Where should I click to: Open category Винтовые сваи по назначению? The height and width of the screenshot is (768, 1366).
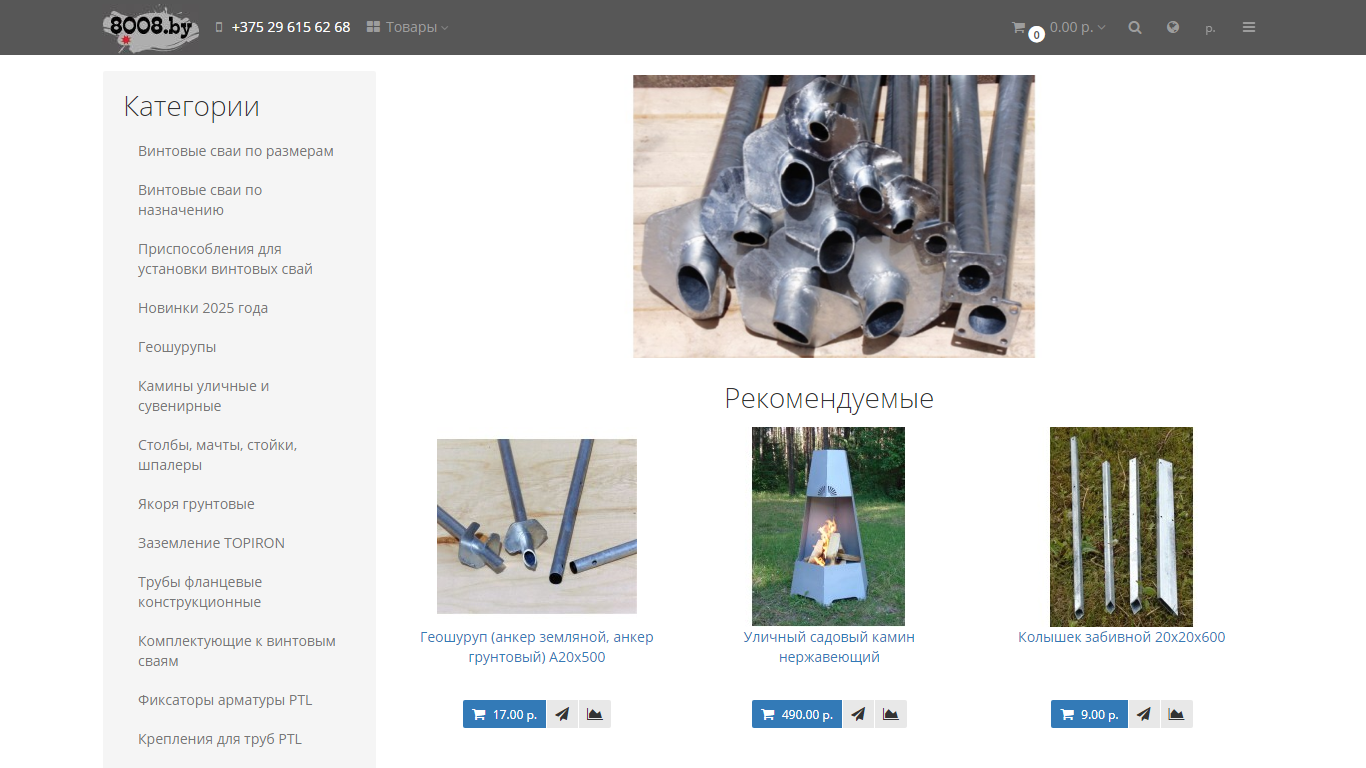200,200
